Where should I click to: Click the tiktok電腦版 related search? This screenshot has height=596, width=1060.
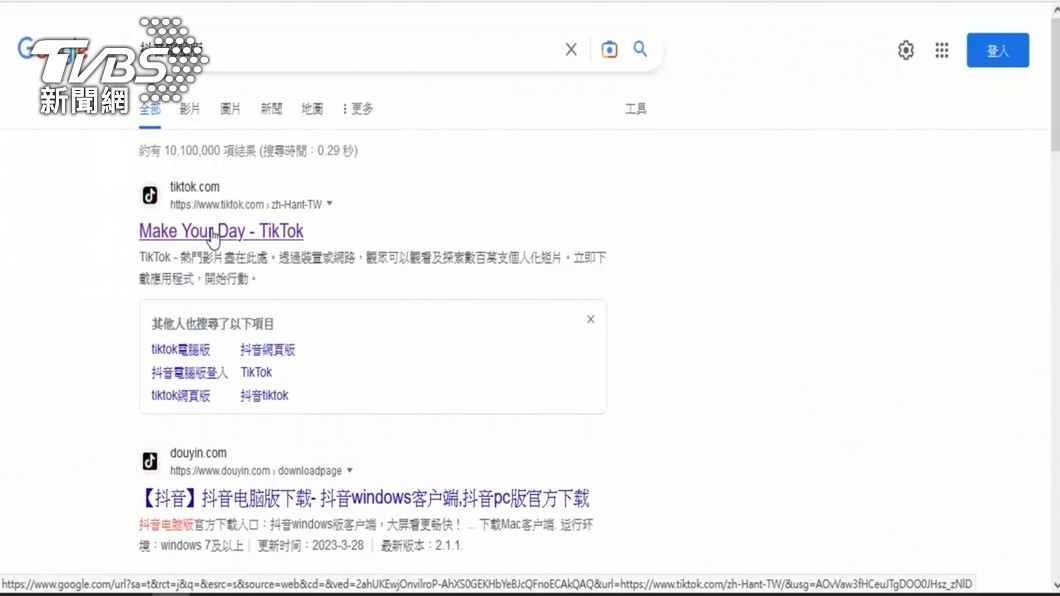tap(180, 349)
